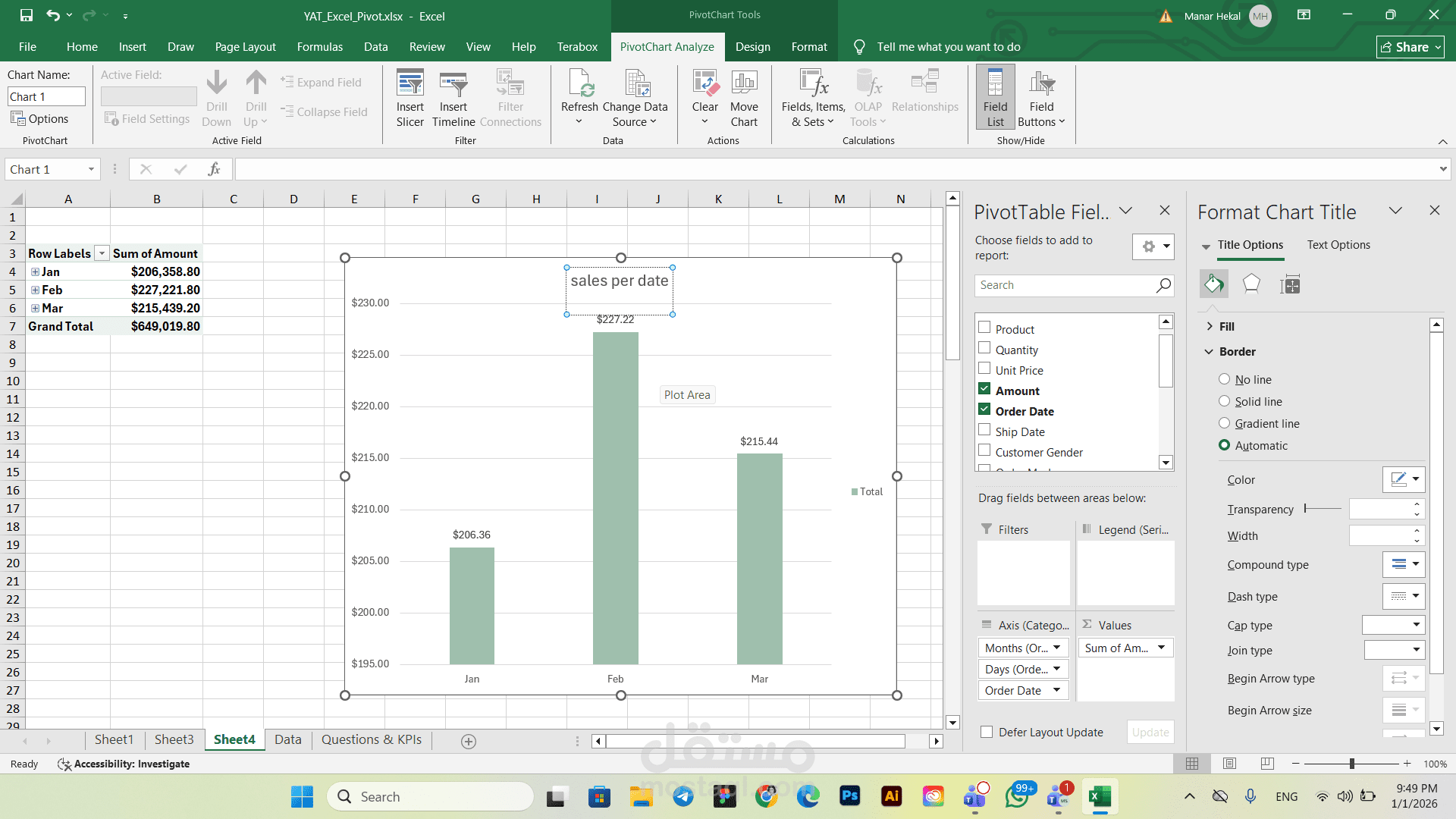Click the PivotChart Options button
1456x819 pixels.
tap(39, 119)
